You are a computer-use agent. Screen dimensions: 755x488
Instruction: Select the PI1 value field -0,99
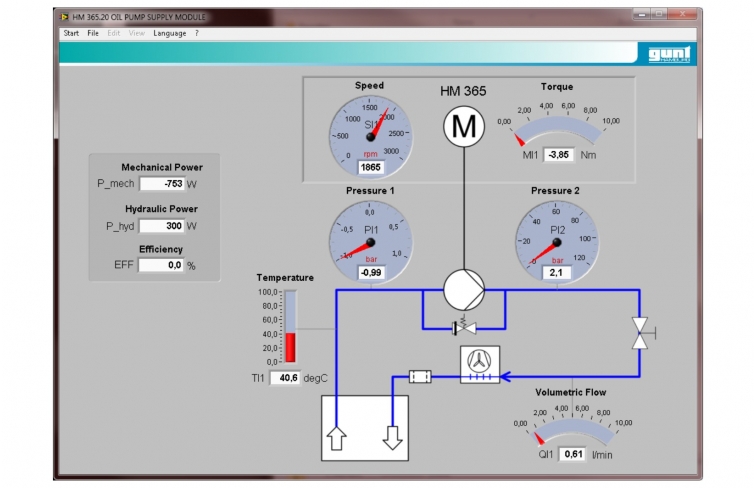[x=371, y=273]
